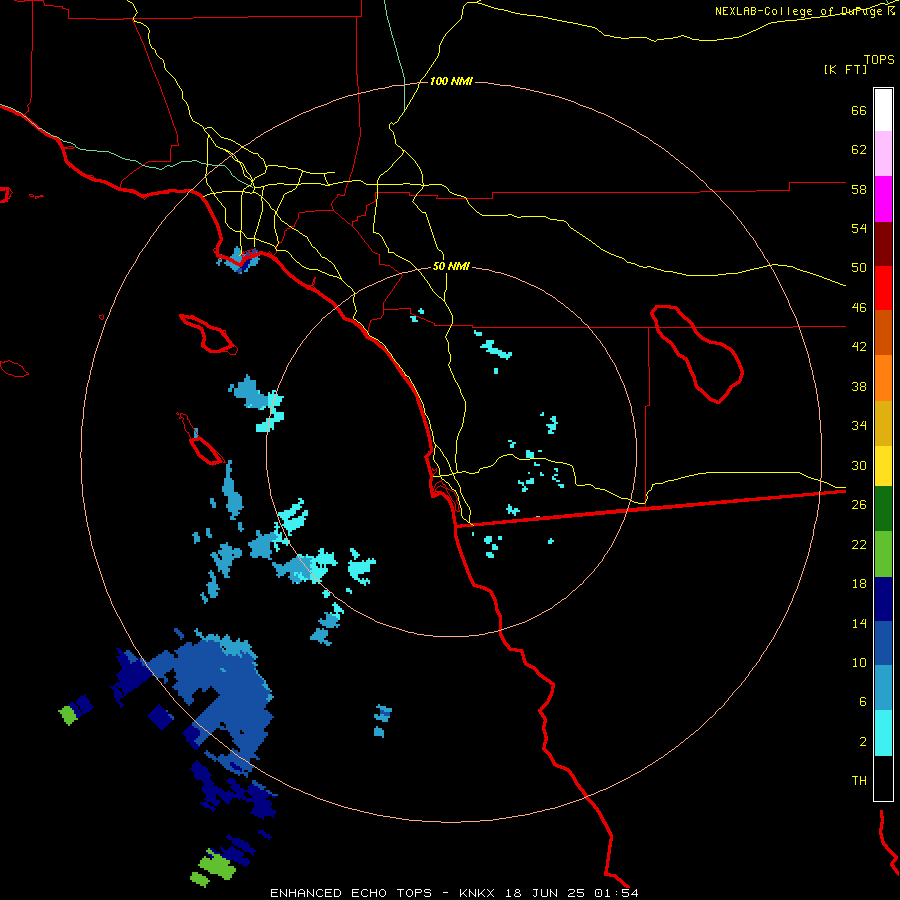Click the dark red legend swatch

click(x=883, y=243)
